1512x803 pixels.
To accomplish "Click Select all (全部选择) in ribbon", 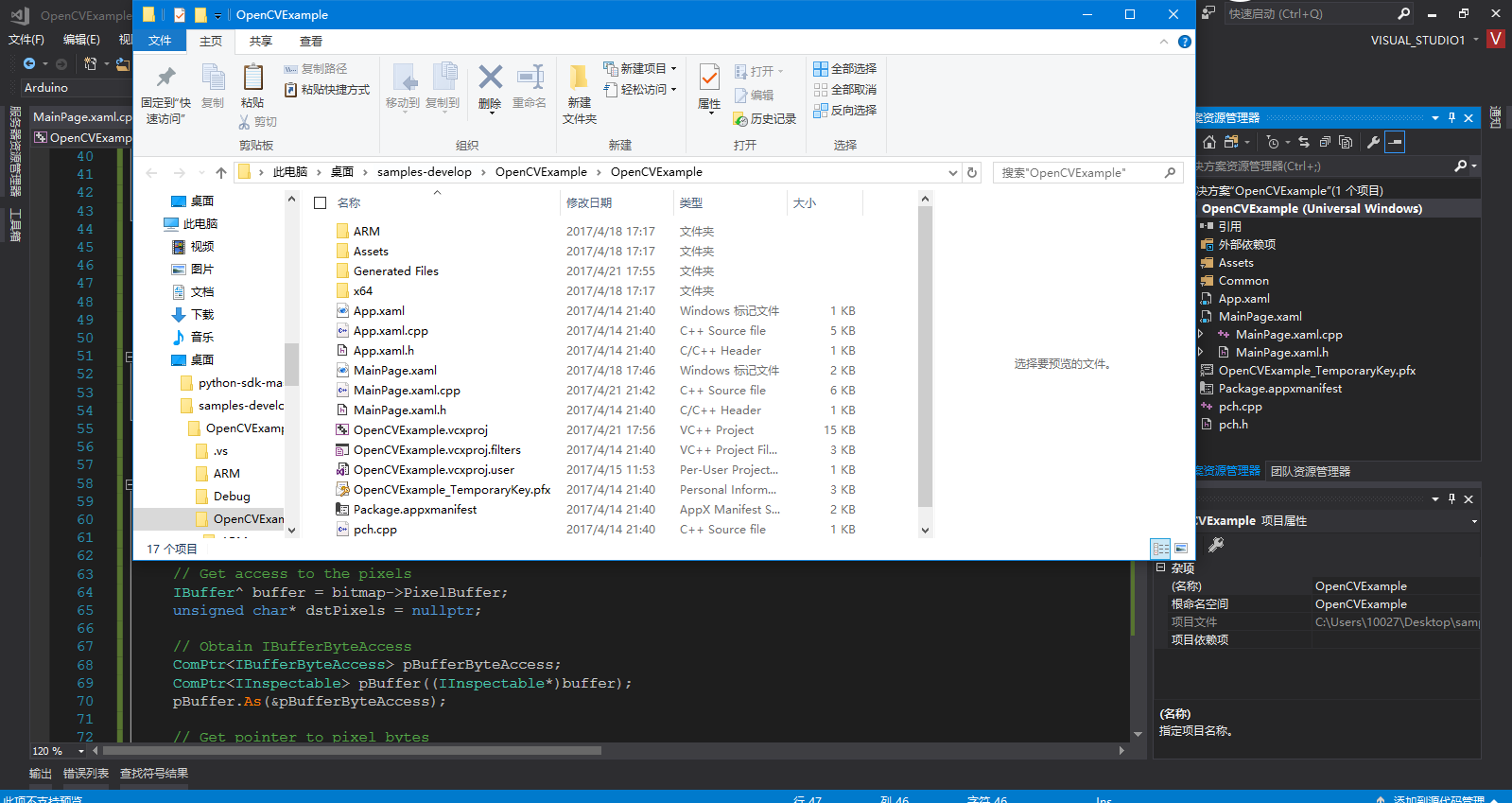I will point(844,68).
